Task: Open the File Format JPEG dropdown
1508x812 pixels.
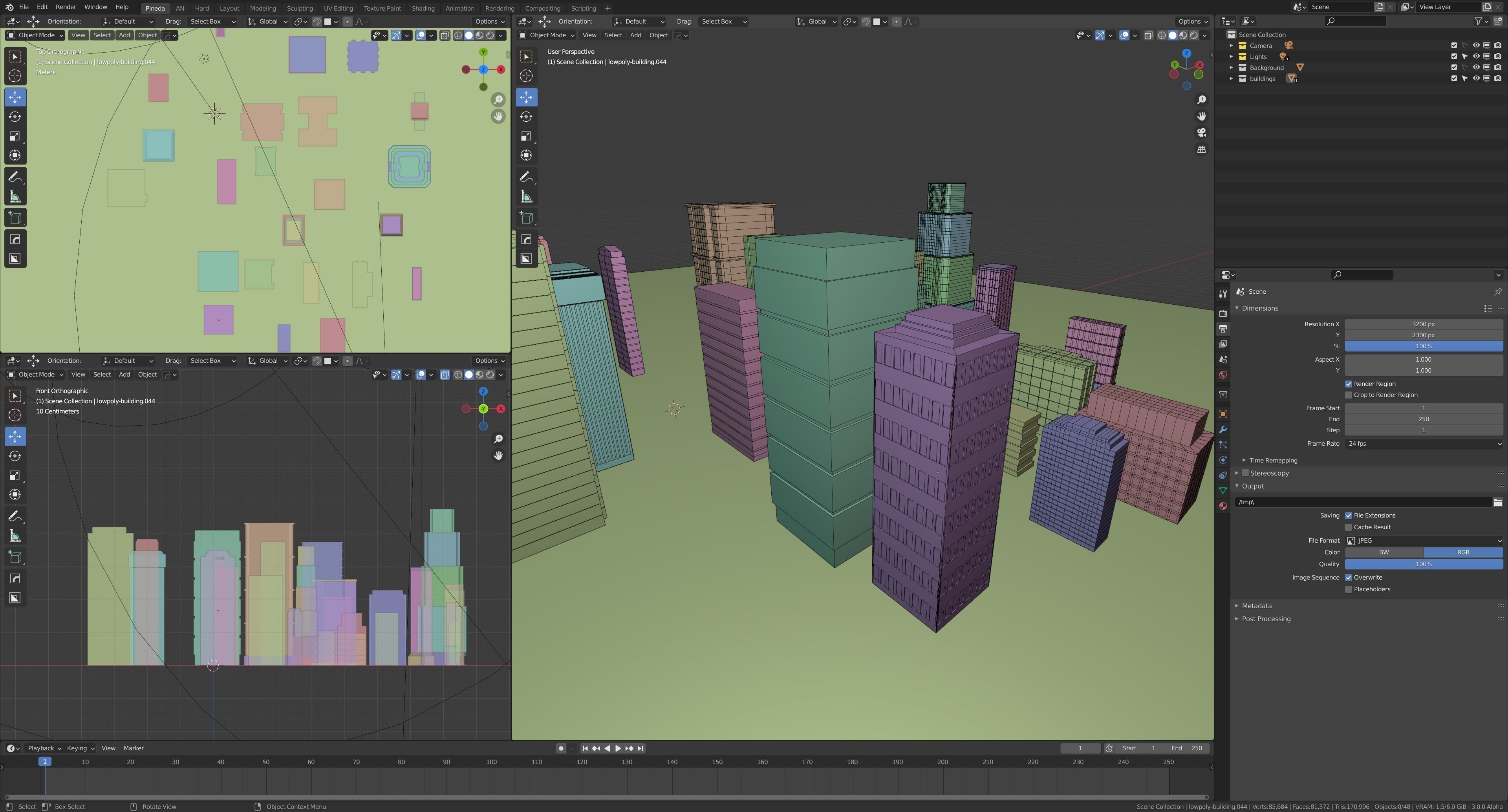Action: tap(1424, 541)
